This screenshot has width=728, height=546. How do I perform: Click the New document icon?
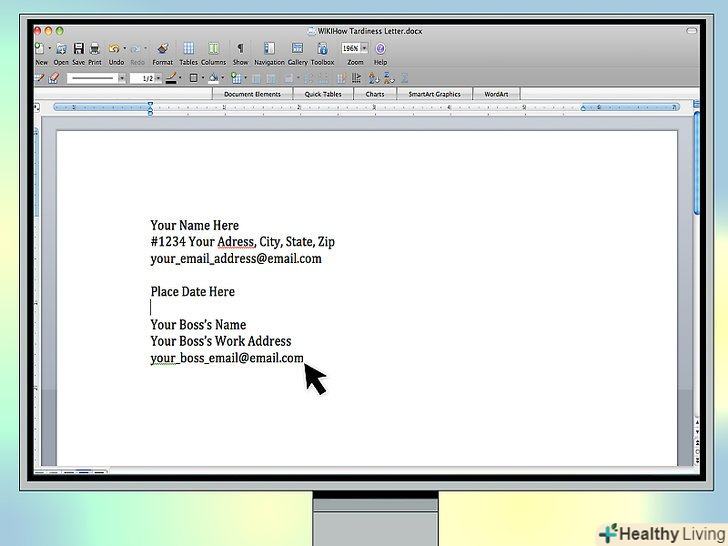40,48
